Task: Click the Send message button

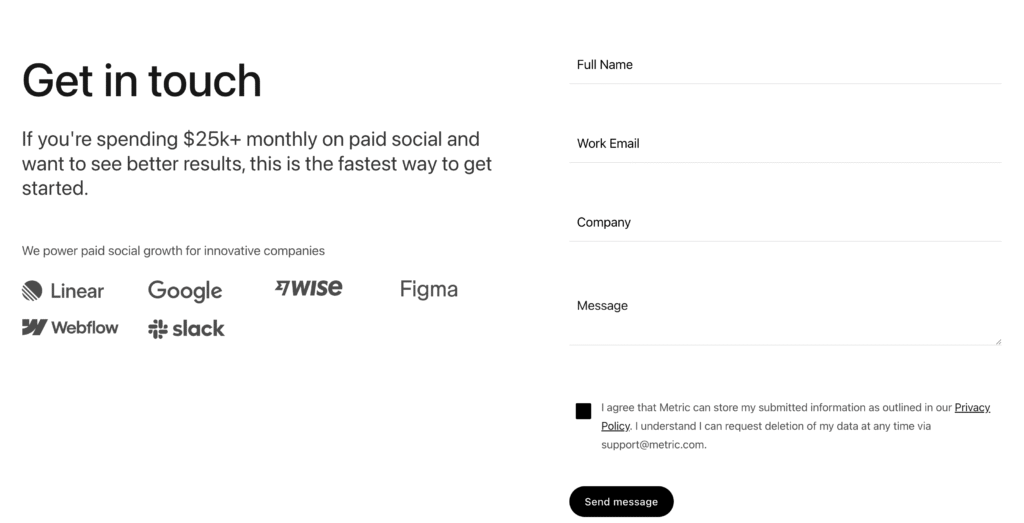Action: 621,501
